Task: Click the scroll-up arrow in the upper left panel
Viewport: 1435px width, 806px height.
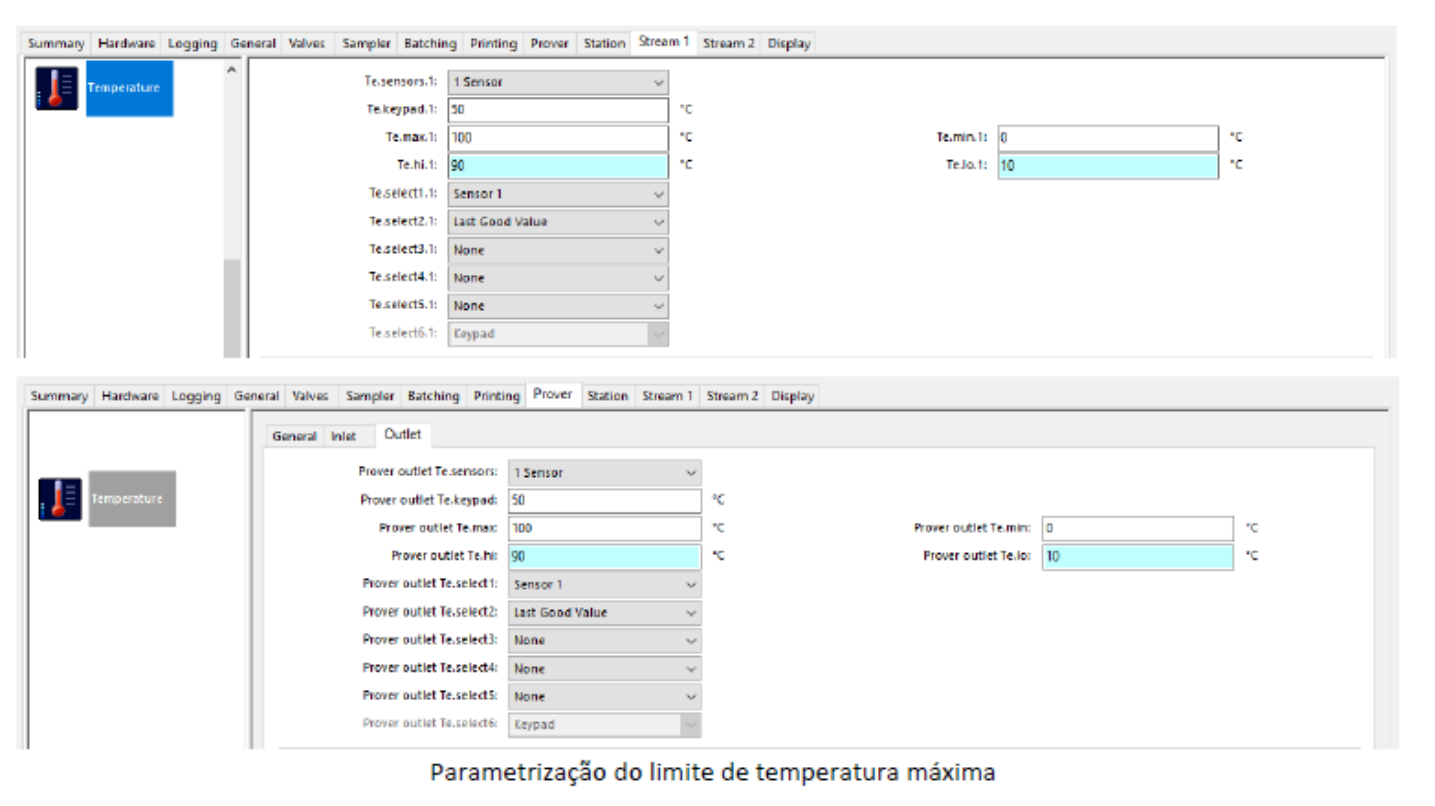Action: click(232, 70)
